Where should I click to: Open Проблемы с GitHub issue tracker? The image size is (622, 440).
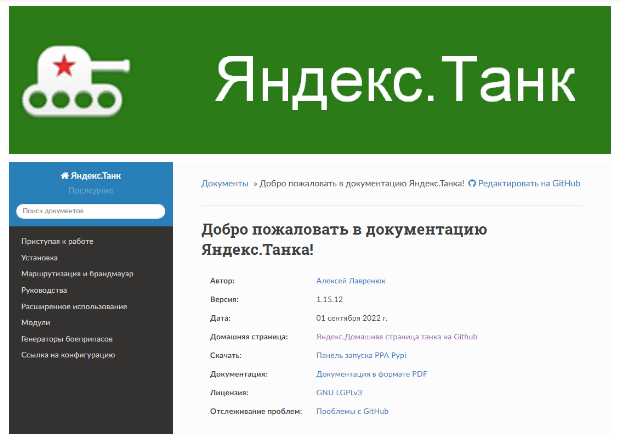pyautogui.click(x=352, y=411)
